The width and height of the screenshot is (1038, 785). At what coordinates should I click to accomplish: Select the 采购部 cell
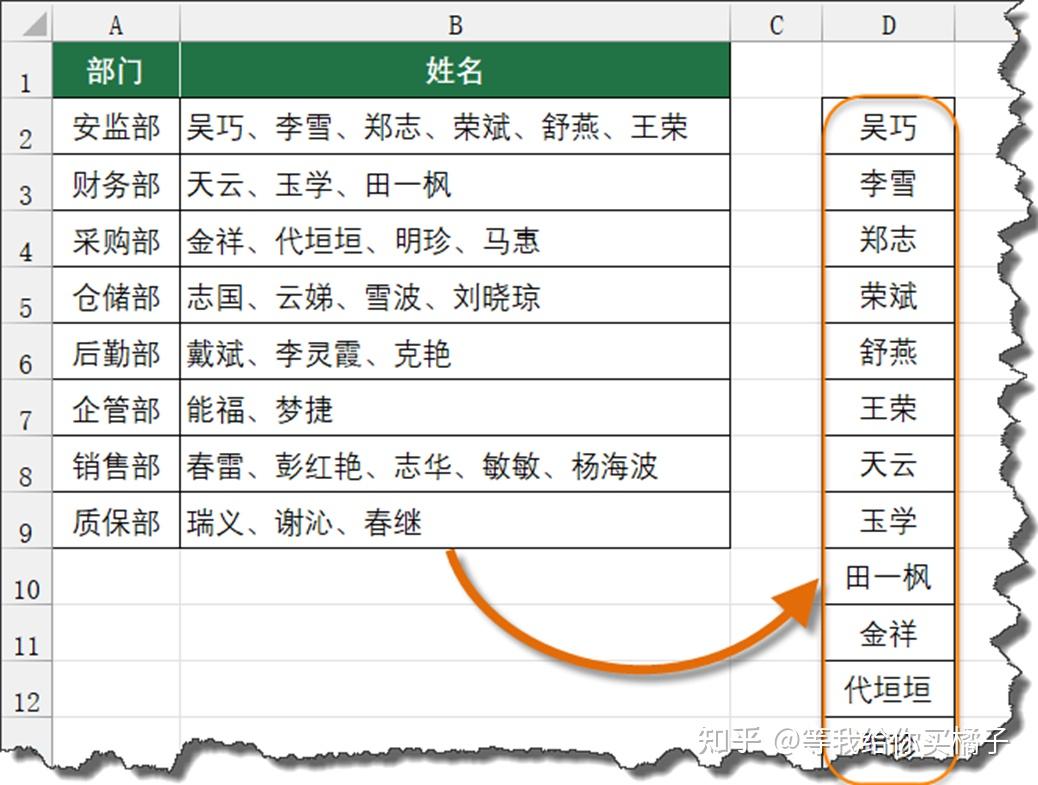coord(116,239)
